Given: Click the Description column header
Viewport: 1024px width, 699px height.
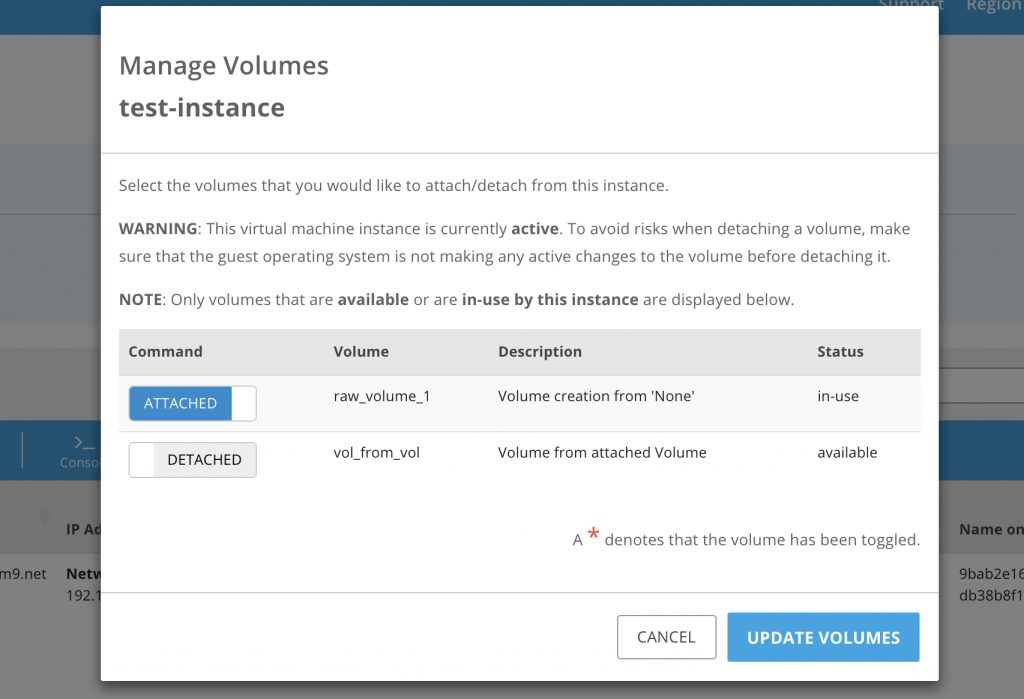Looking at the screenshot, I should point(540,352).
